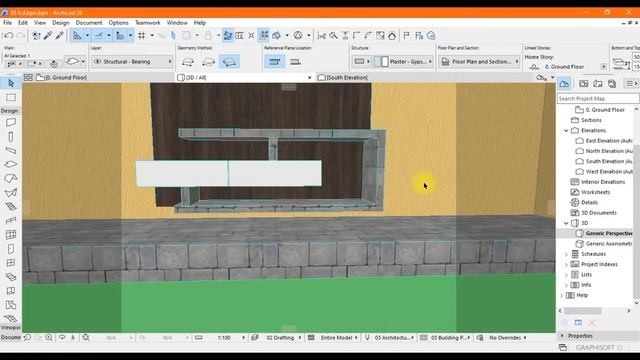Open the View Map icon in the navigator
Screen dimensions: 640x360
click(584, 84)
